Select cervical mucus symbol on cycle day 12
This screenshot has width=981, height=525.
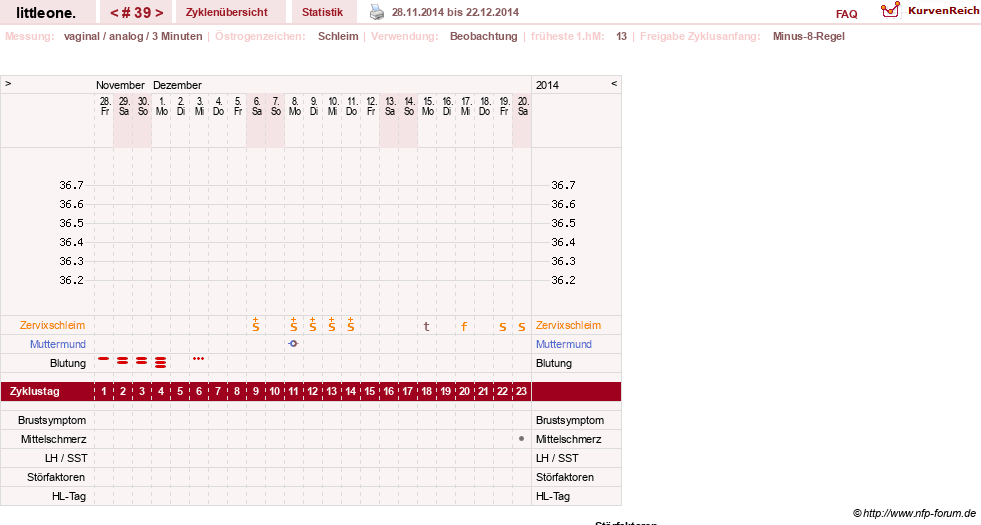(x=312, y=325)
